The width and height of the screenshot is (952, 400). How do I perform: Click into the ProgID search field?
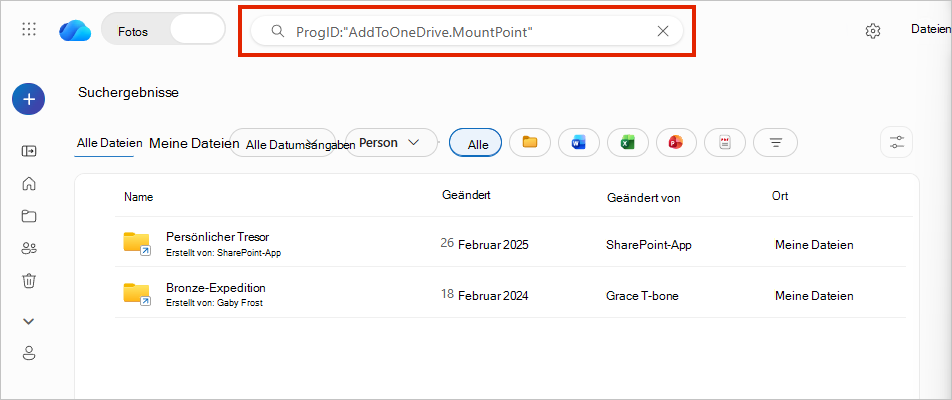point(468,31)
